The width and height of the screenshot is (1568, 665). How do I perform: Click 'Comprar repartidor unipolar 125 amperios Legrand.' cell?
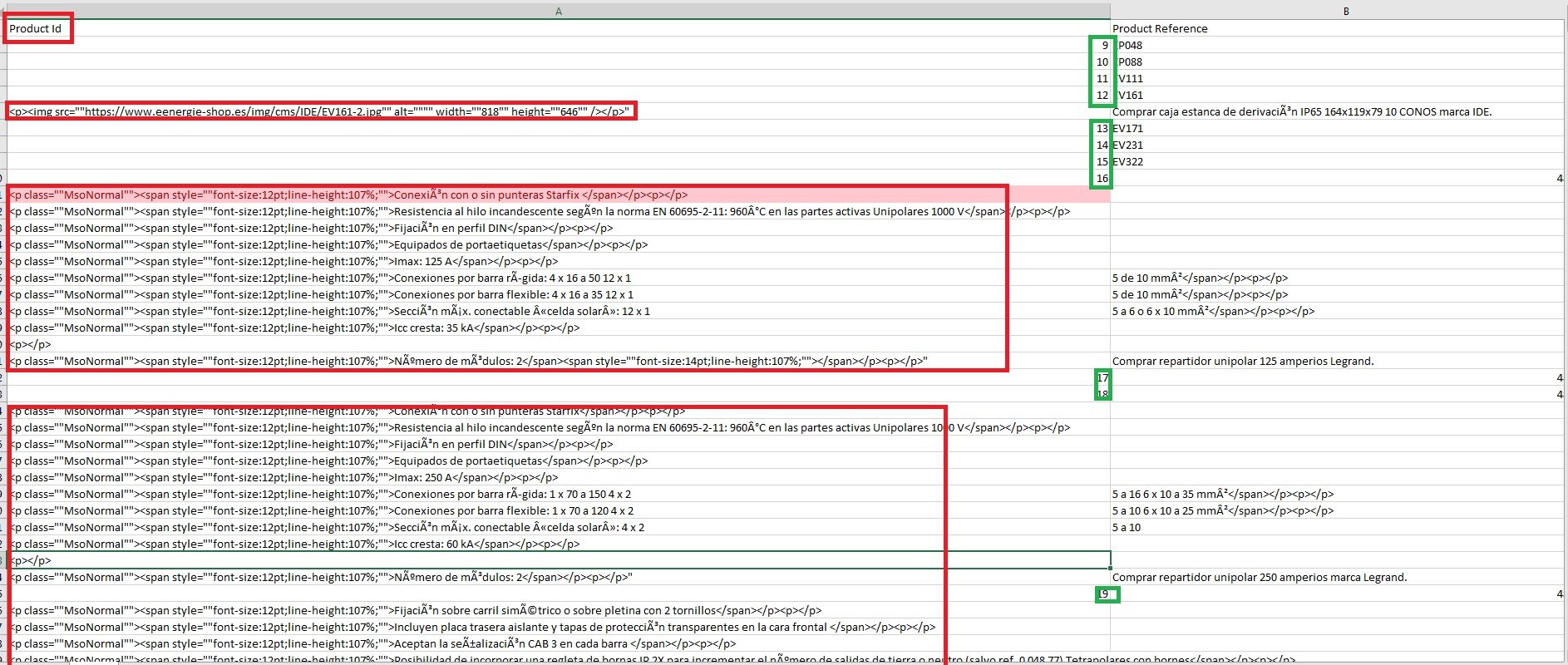coord(1338,361)
